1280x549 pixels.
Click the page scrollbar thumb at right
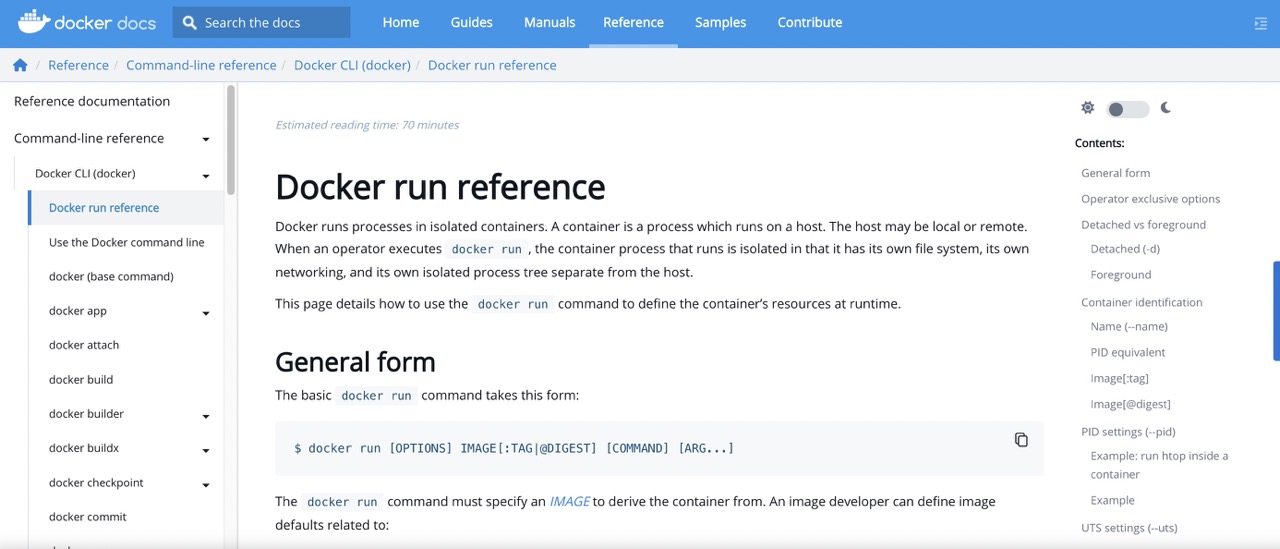coord(1276,310)
